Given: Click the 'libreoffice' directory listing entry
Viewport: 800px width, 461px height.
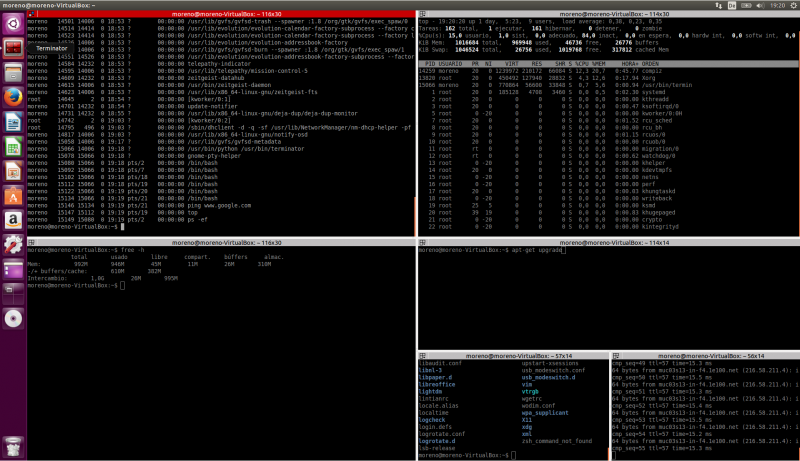Looking at the screenshot, I should [x=437, y=385].
